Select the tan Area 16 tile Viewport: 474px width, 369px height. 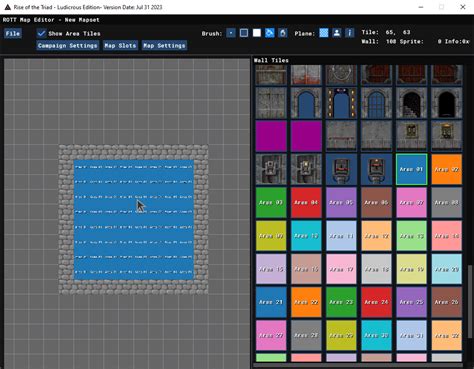coord(306,269)
